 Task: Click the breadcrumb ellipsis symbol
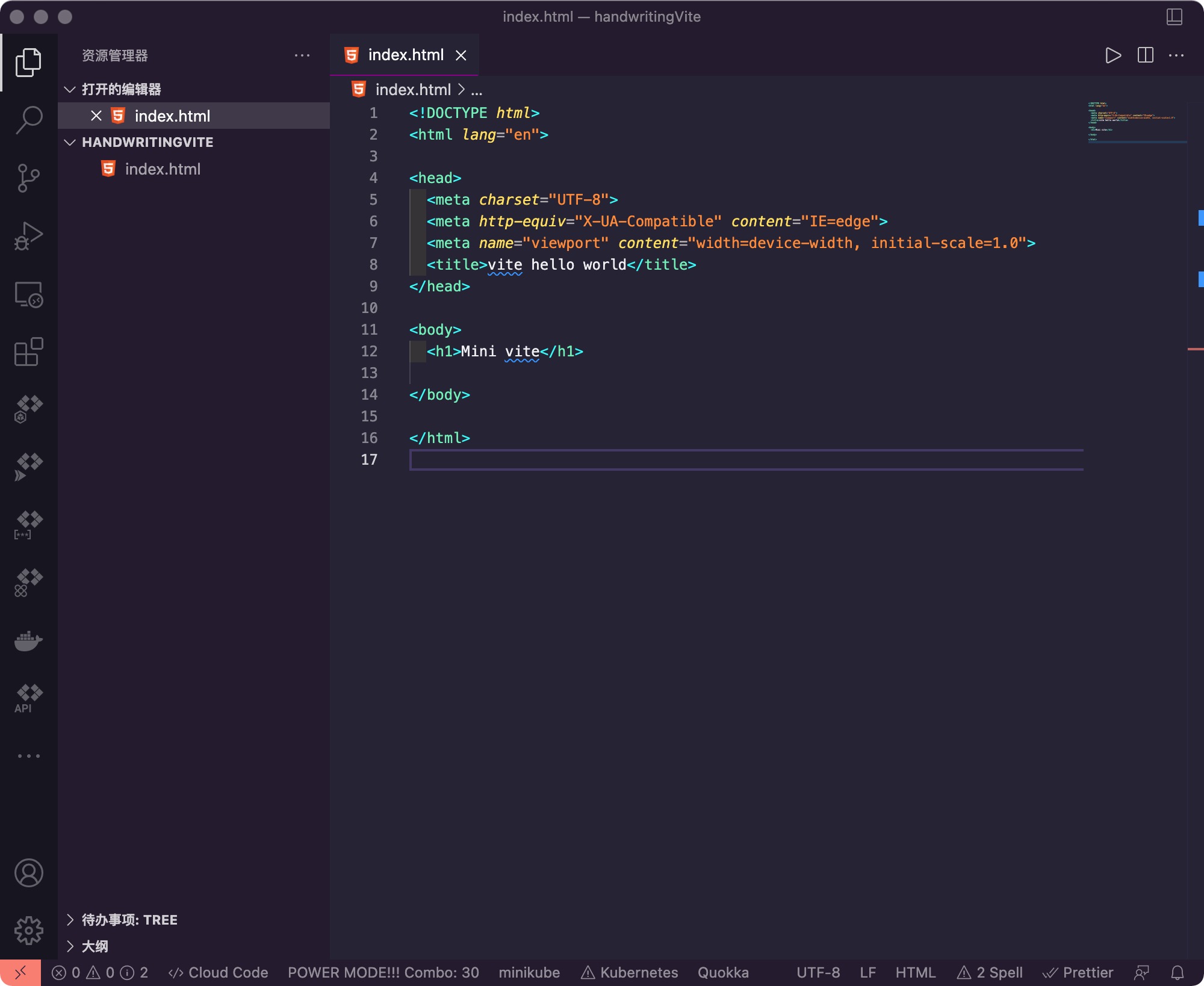point(476,90)
